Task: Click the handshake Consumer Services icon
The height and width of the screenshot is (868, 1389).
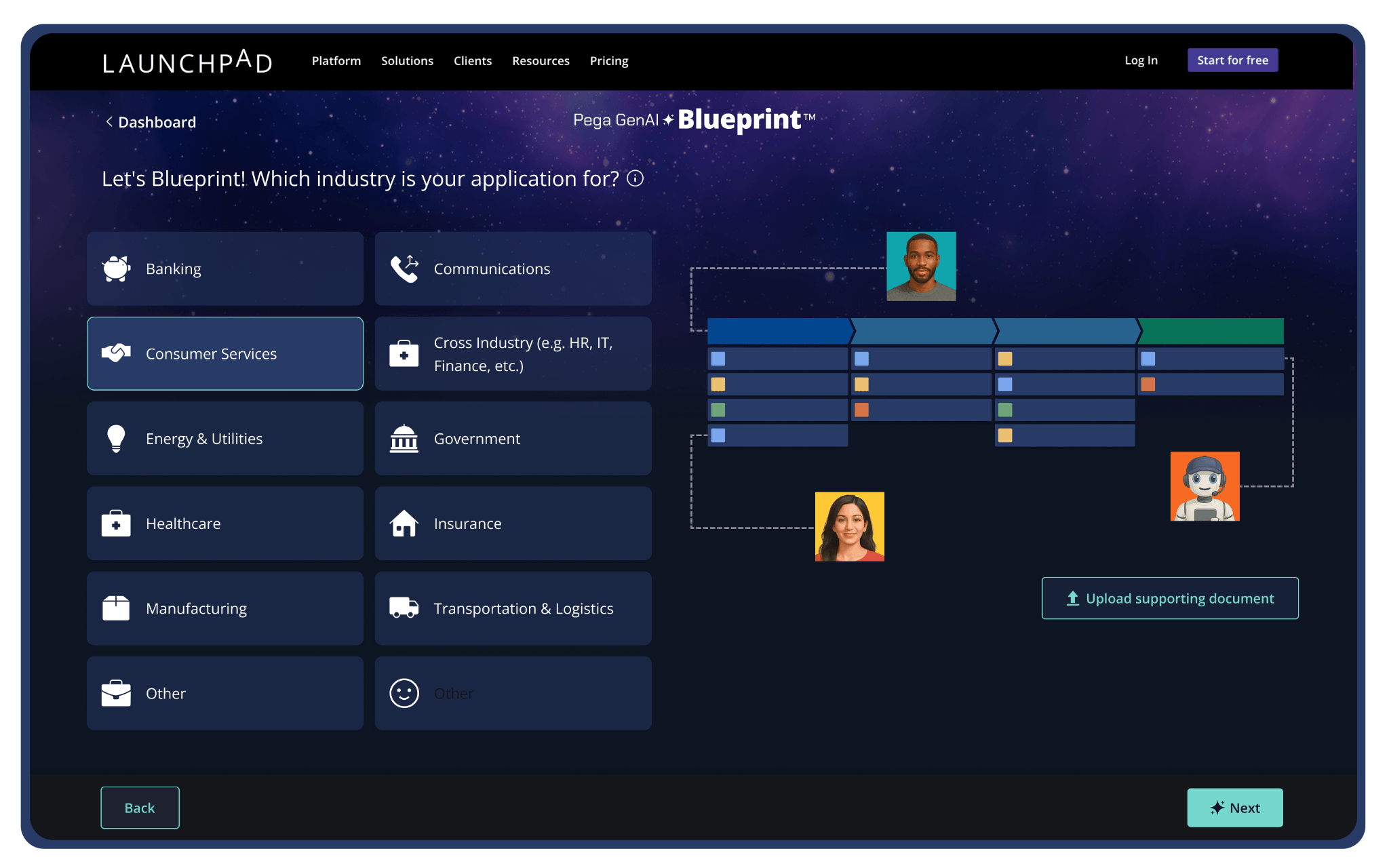Action: (x=116, y=353)
